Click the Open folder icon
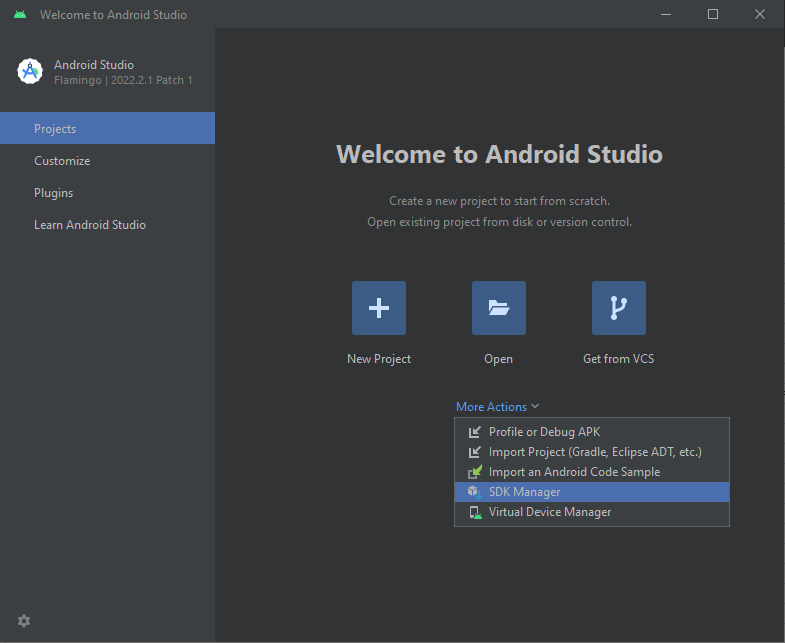This screenshot has height=643, width=785. (x=499, y=308)
